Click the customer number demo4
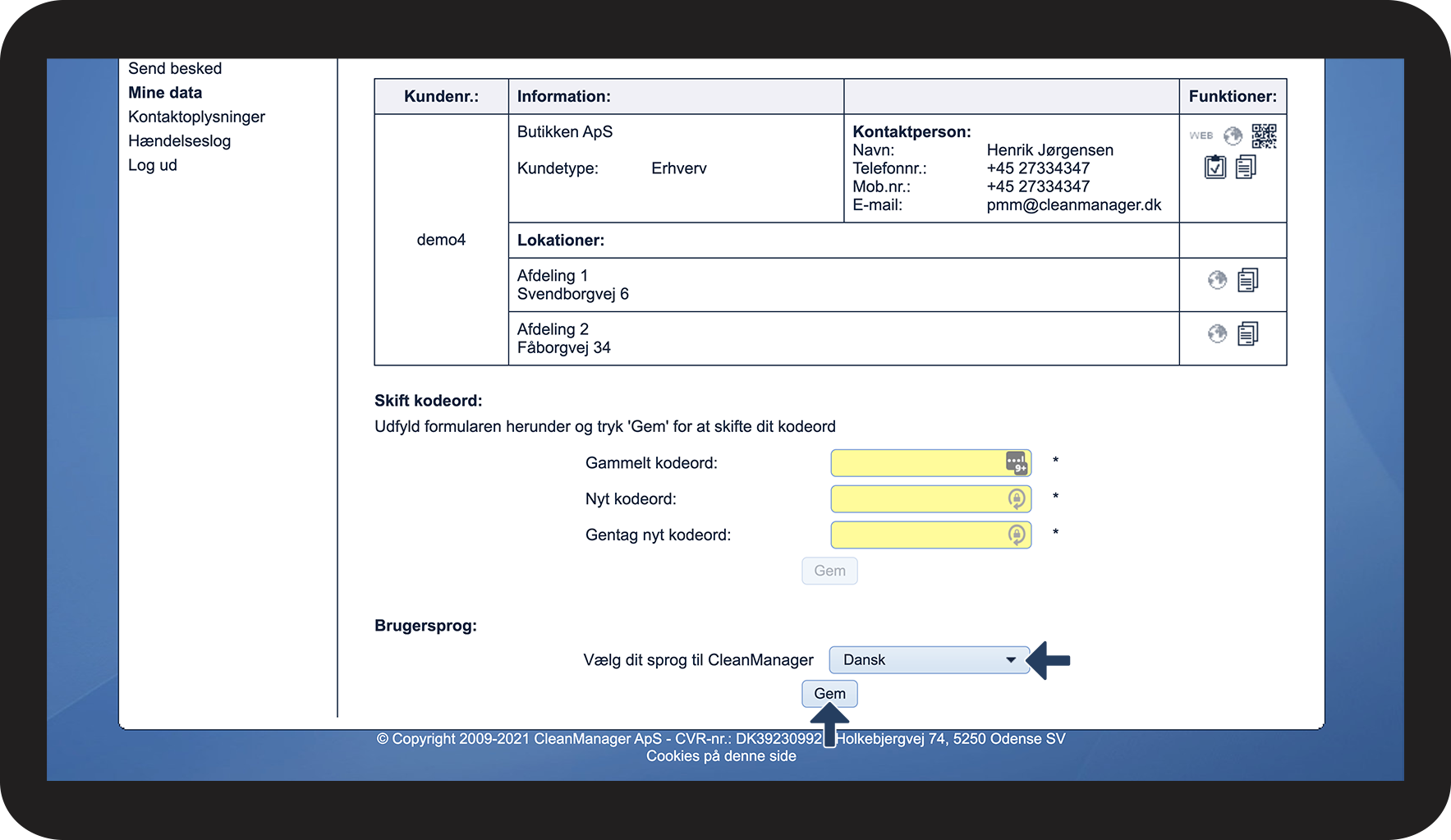 (441, 240)
